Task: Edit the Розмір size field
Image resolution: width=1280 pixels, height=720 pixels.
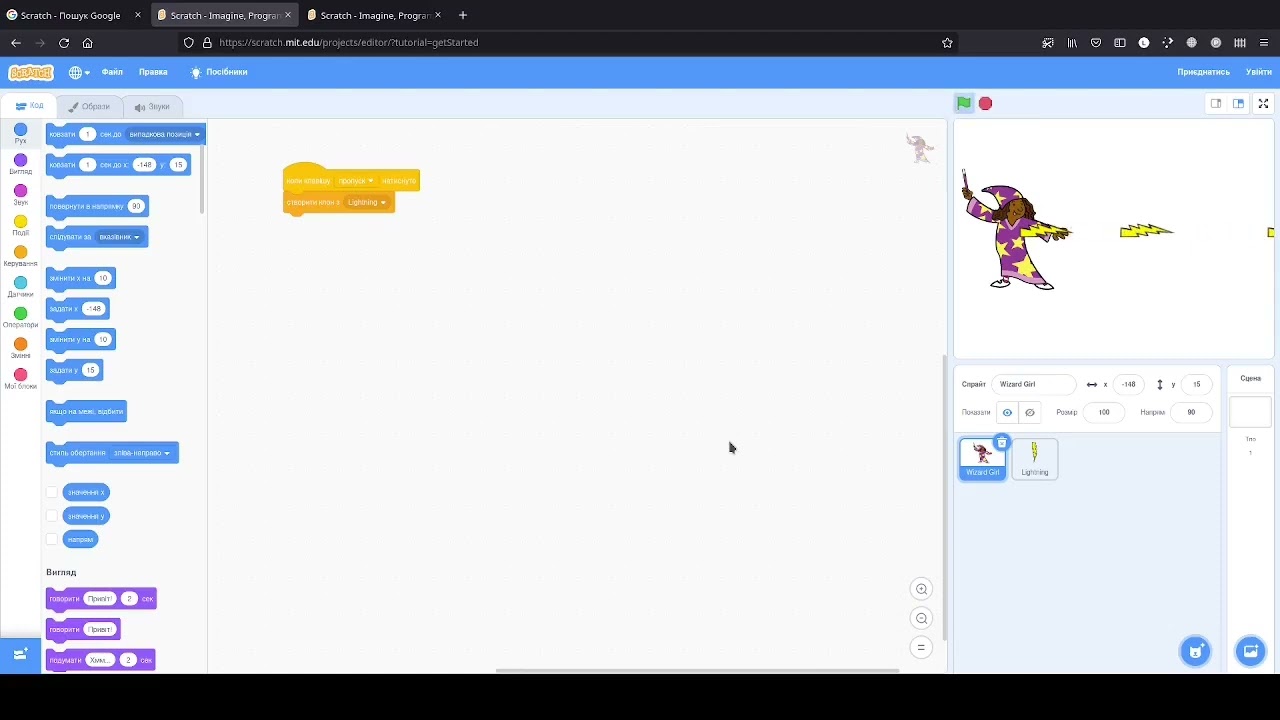Action: tap(1104, 412)
